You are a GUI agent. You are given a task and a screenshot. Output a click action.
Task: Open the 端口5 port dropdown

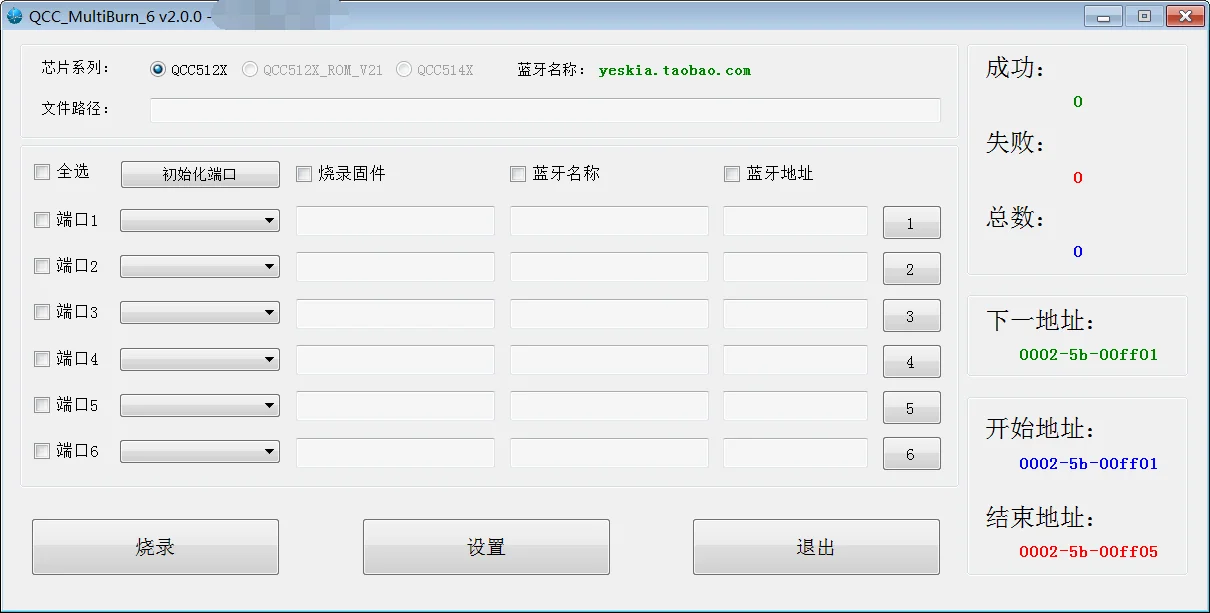(x=200, y=406)
